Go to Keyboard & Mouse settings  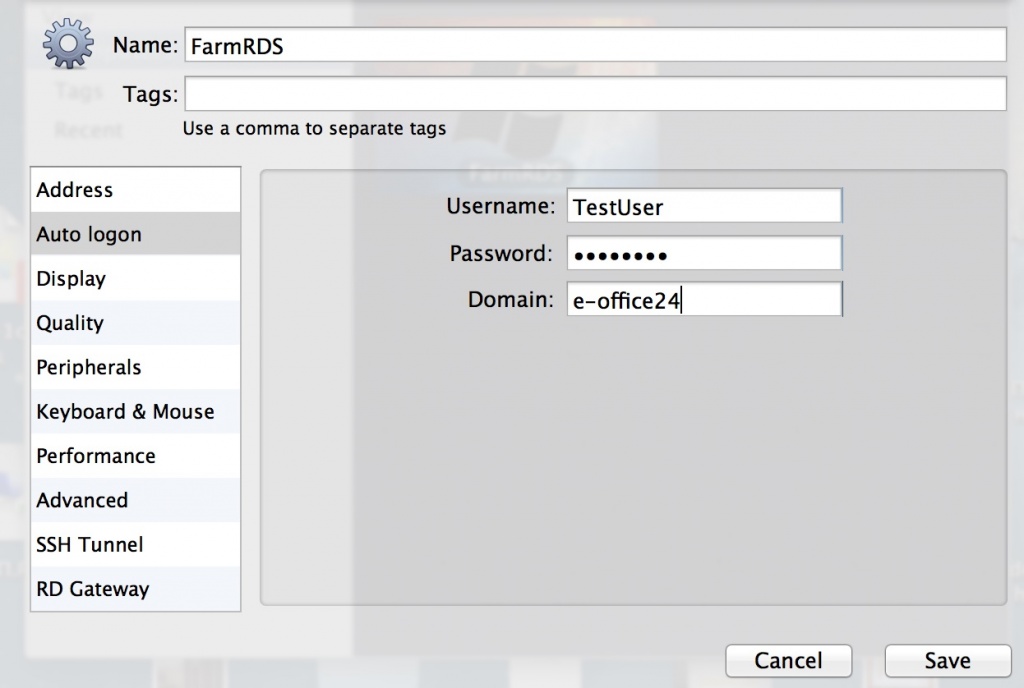click(135, 411)
